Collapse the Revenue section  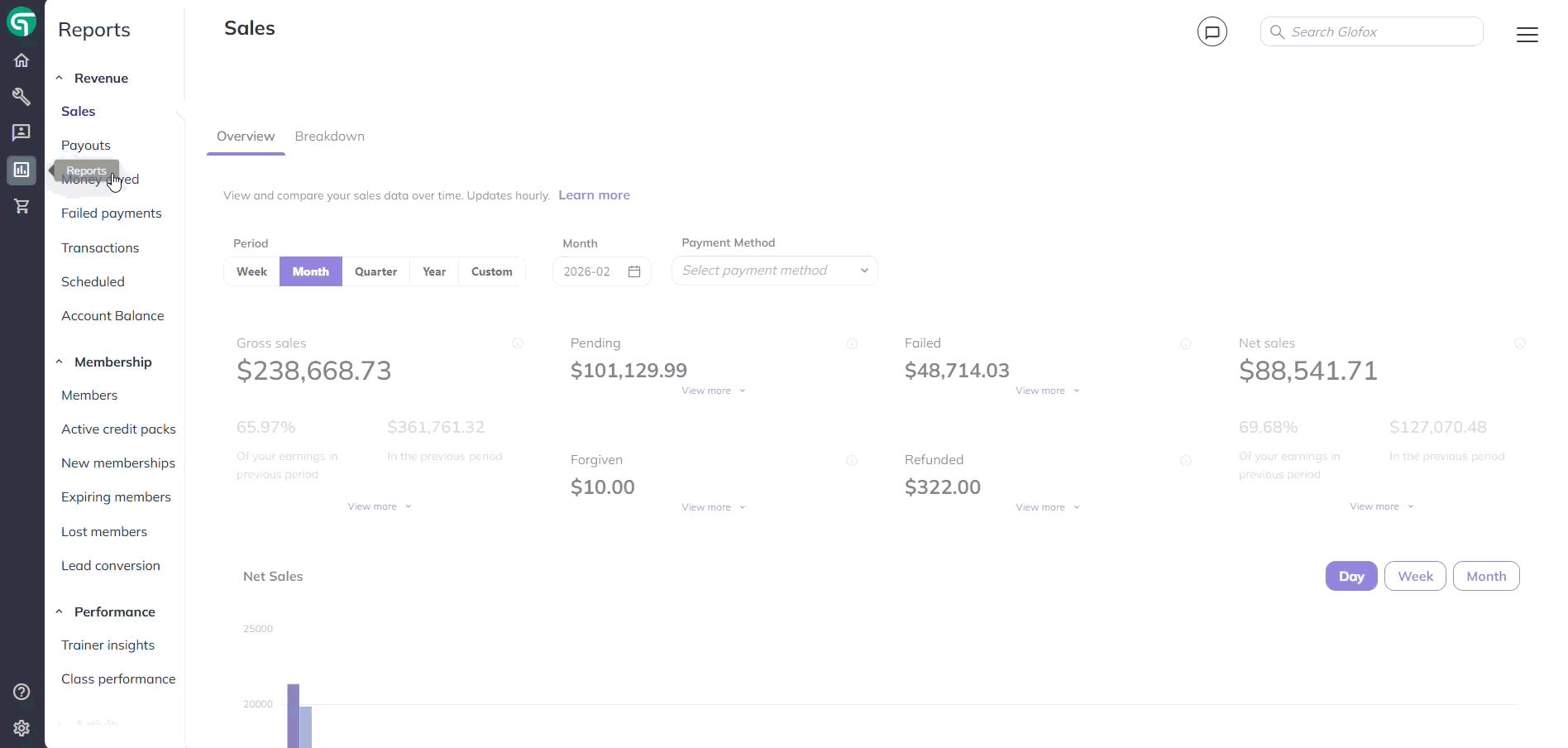[x=59, y=78]
